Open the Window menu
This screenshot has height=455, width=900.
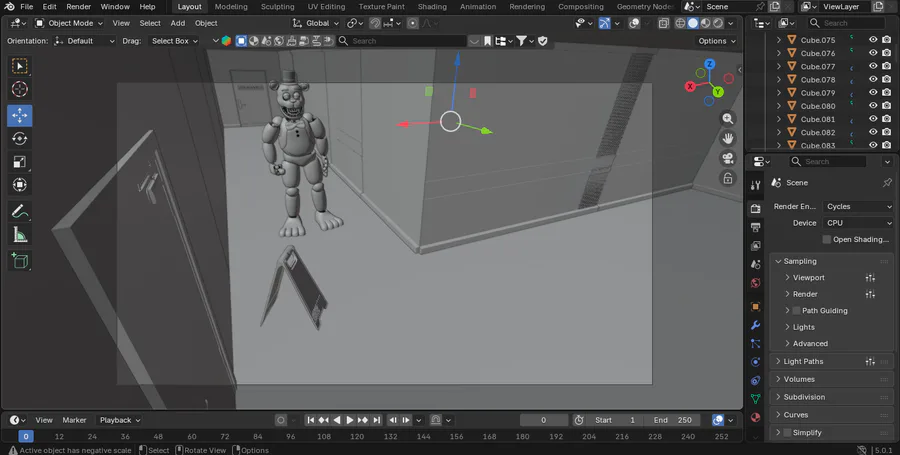pos(115,6)
